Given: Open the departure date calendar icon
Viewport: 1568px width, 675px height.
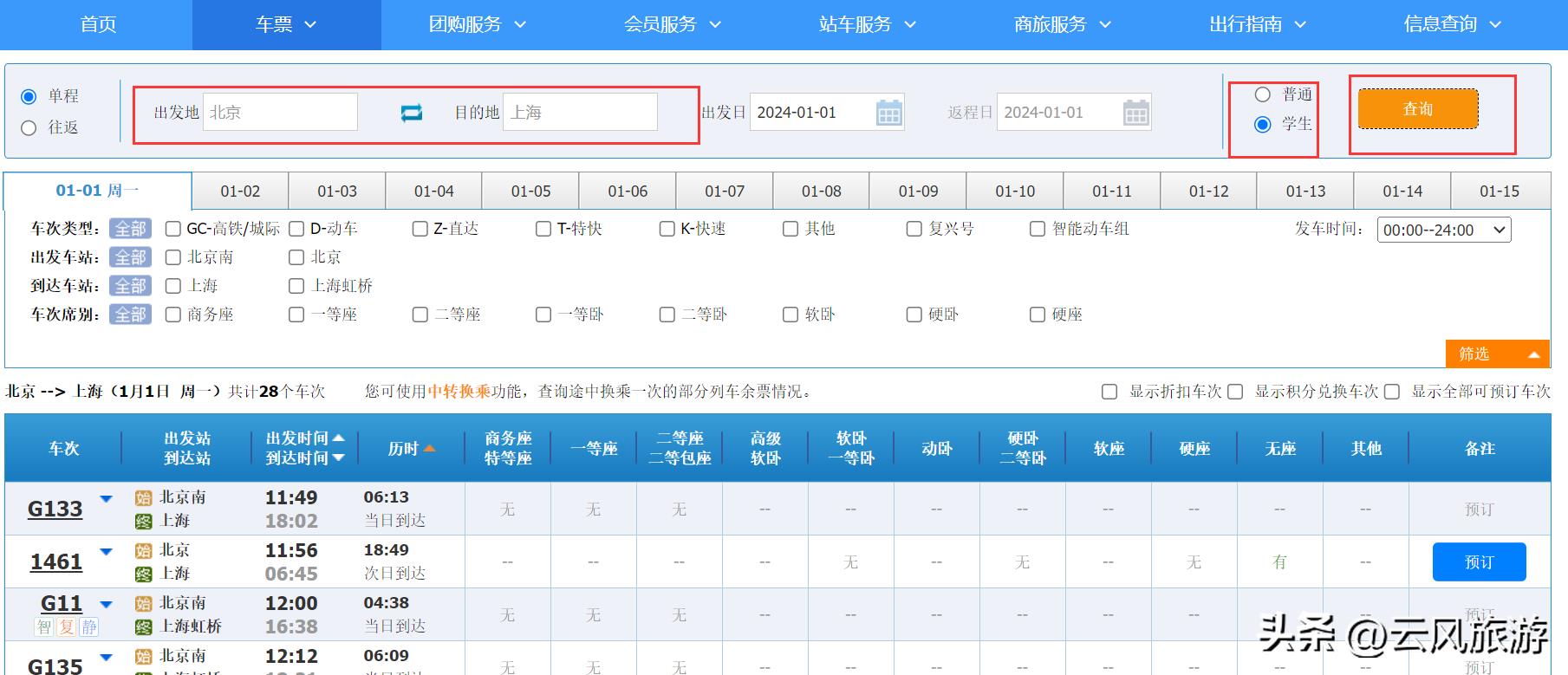Looking at the screenshot, I should point(888,113).
